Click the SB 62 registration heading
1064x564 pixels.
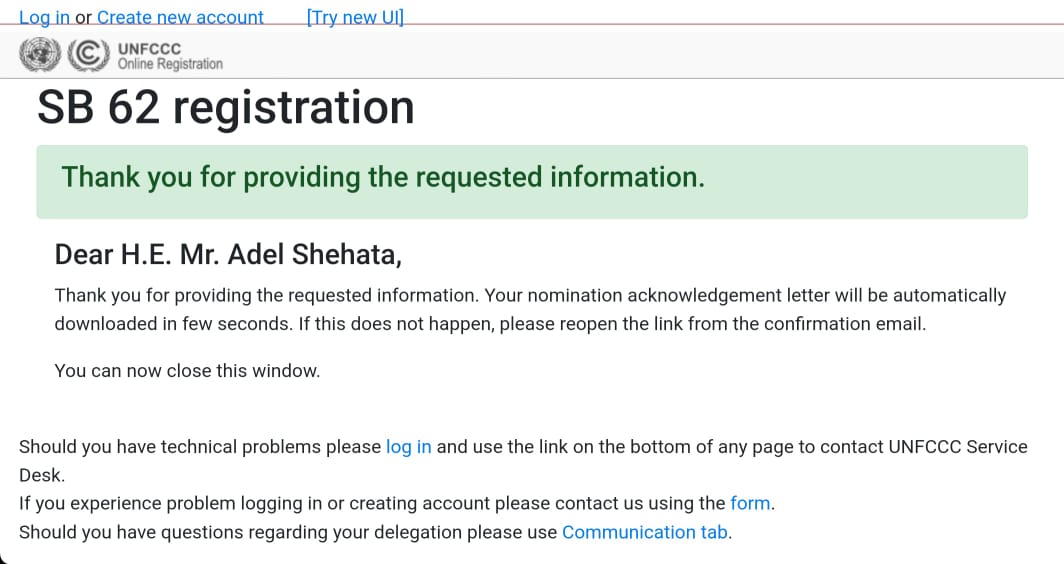coord(225,107)
